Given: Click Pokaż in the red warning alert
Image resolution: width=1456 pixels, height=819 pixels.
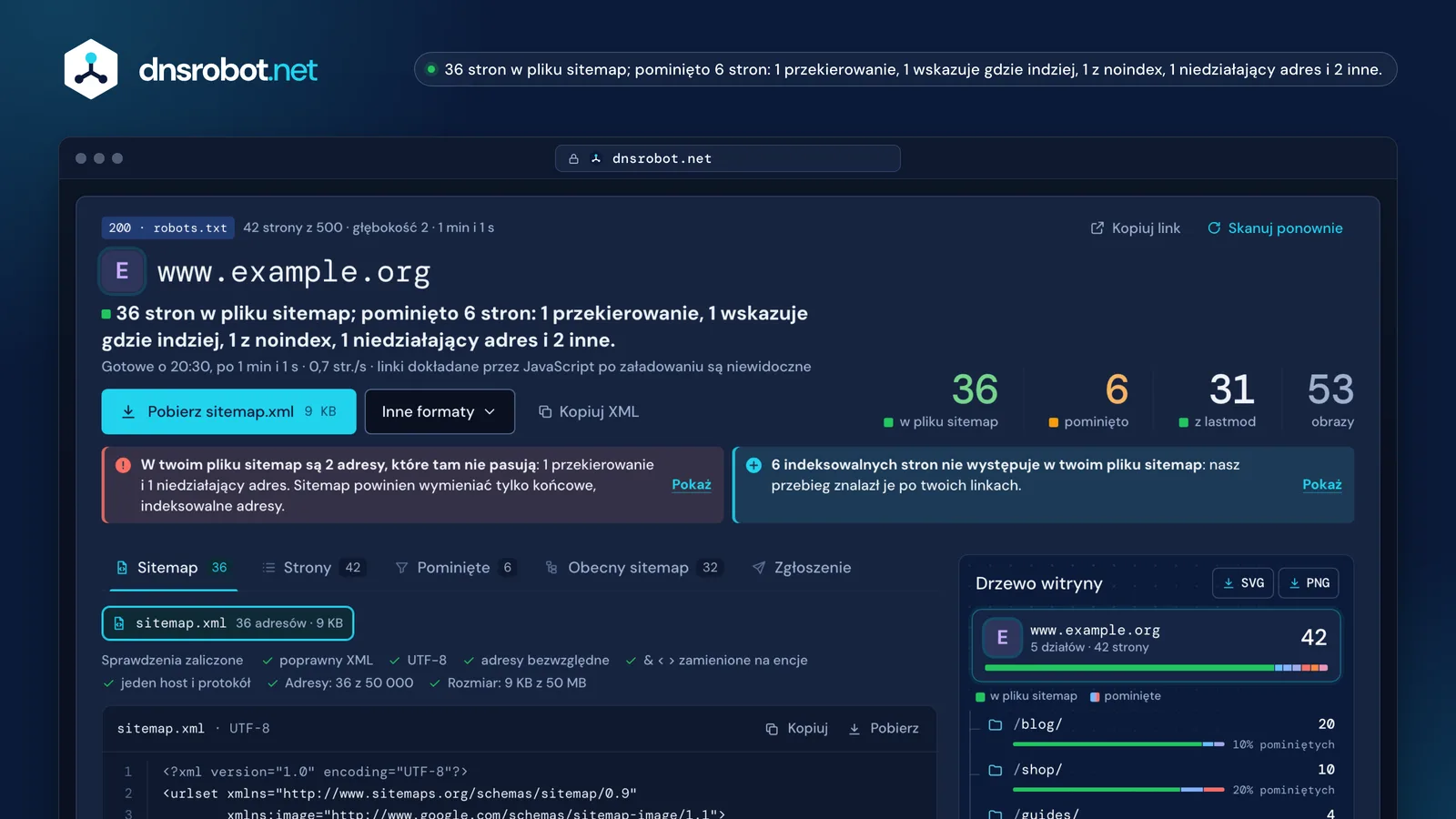Looking at the screenshot, I should tap(692, 485).
